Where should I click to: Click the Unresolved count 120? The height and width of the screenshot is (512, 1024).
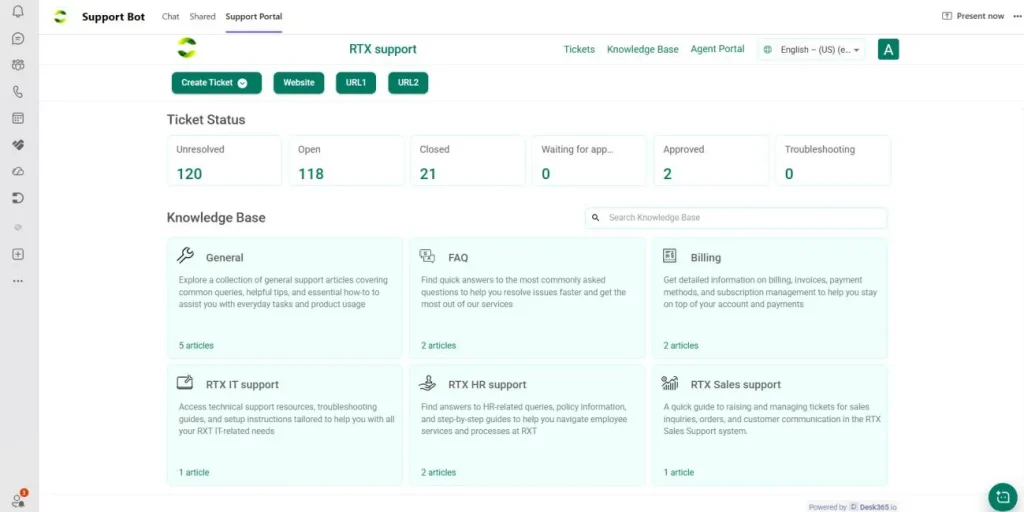coord(189,174)
